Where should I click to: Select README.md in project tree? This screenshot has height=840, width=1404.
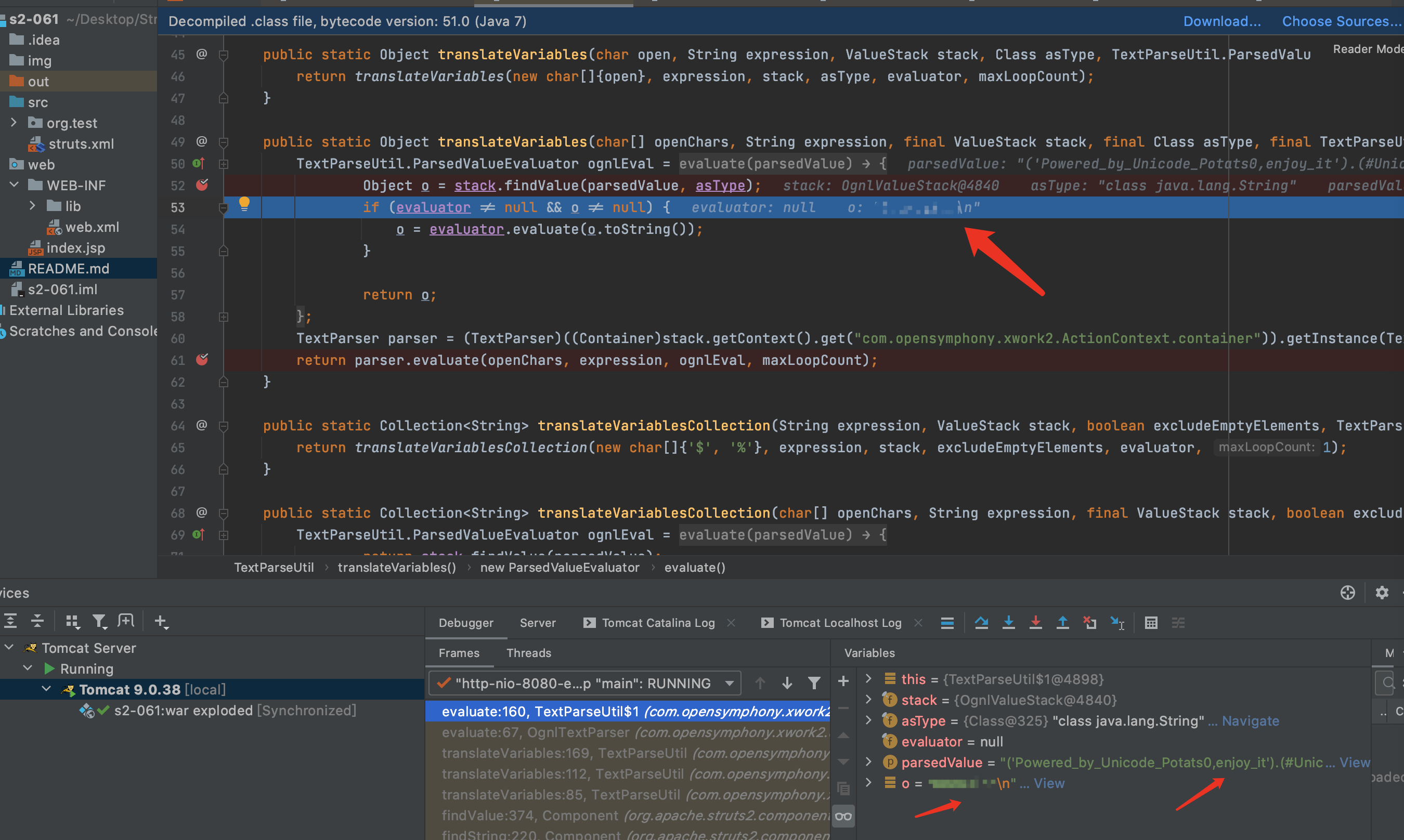(x=69, y=268)
